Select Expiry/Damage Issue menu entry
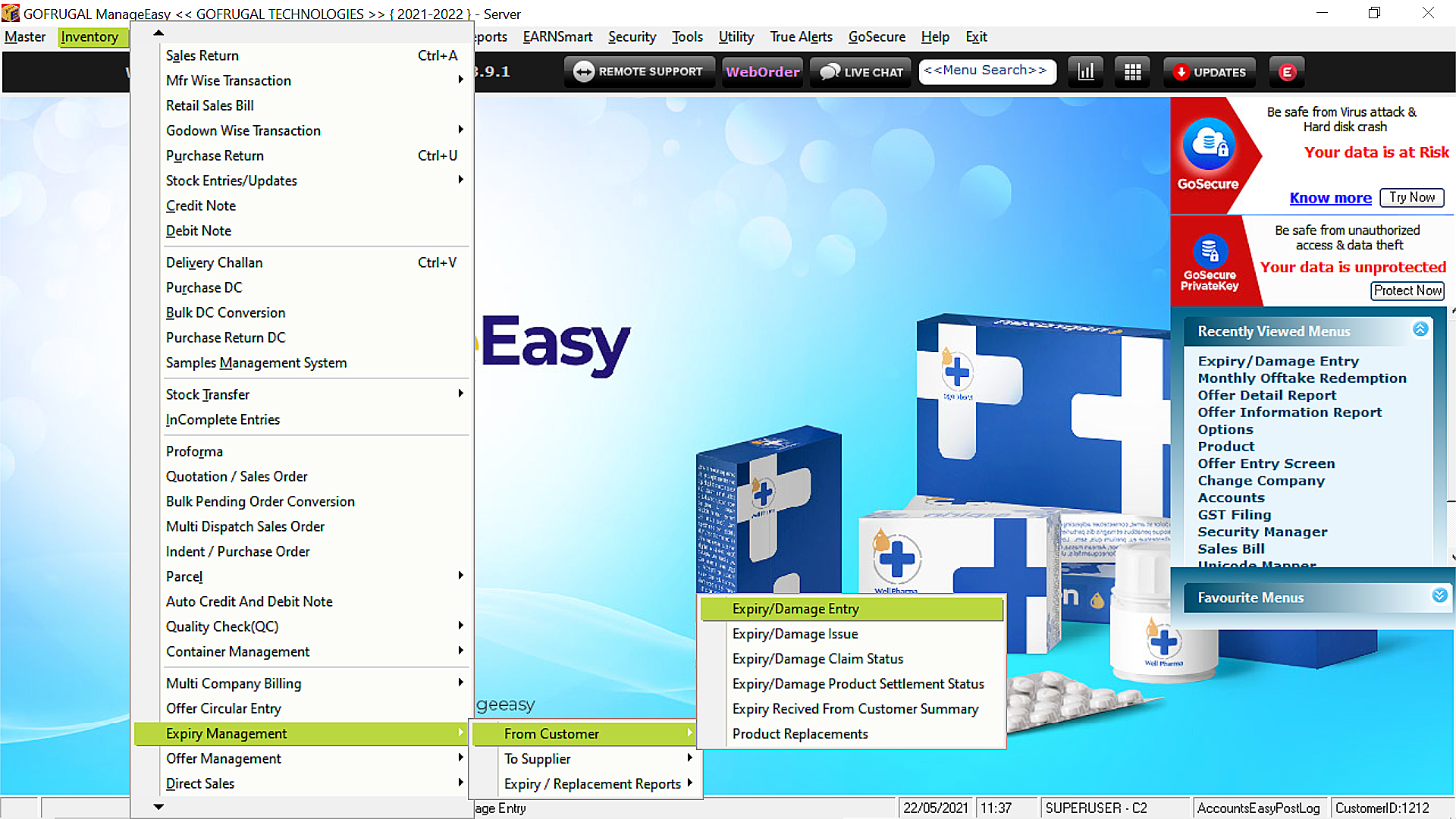The width and height of the screenshot is (1456, 819). (x=795, y=634)
